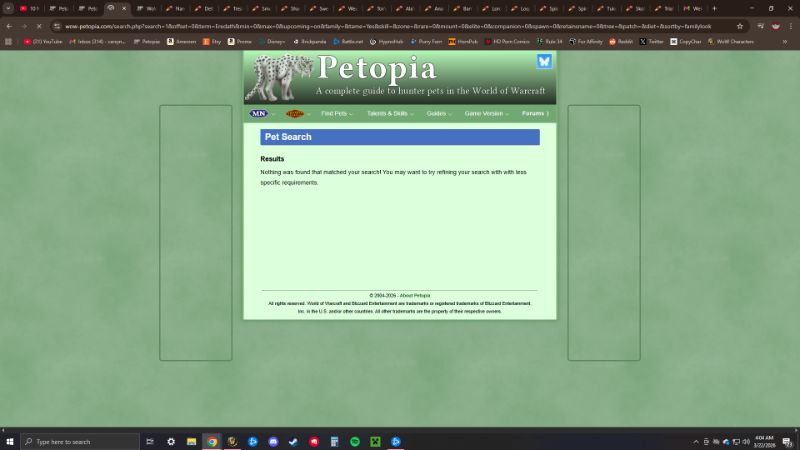The height and width of the screenshot is (450, 800).
Task: Open the Chrome three-dot menu
Action: (x=790, y=26)
